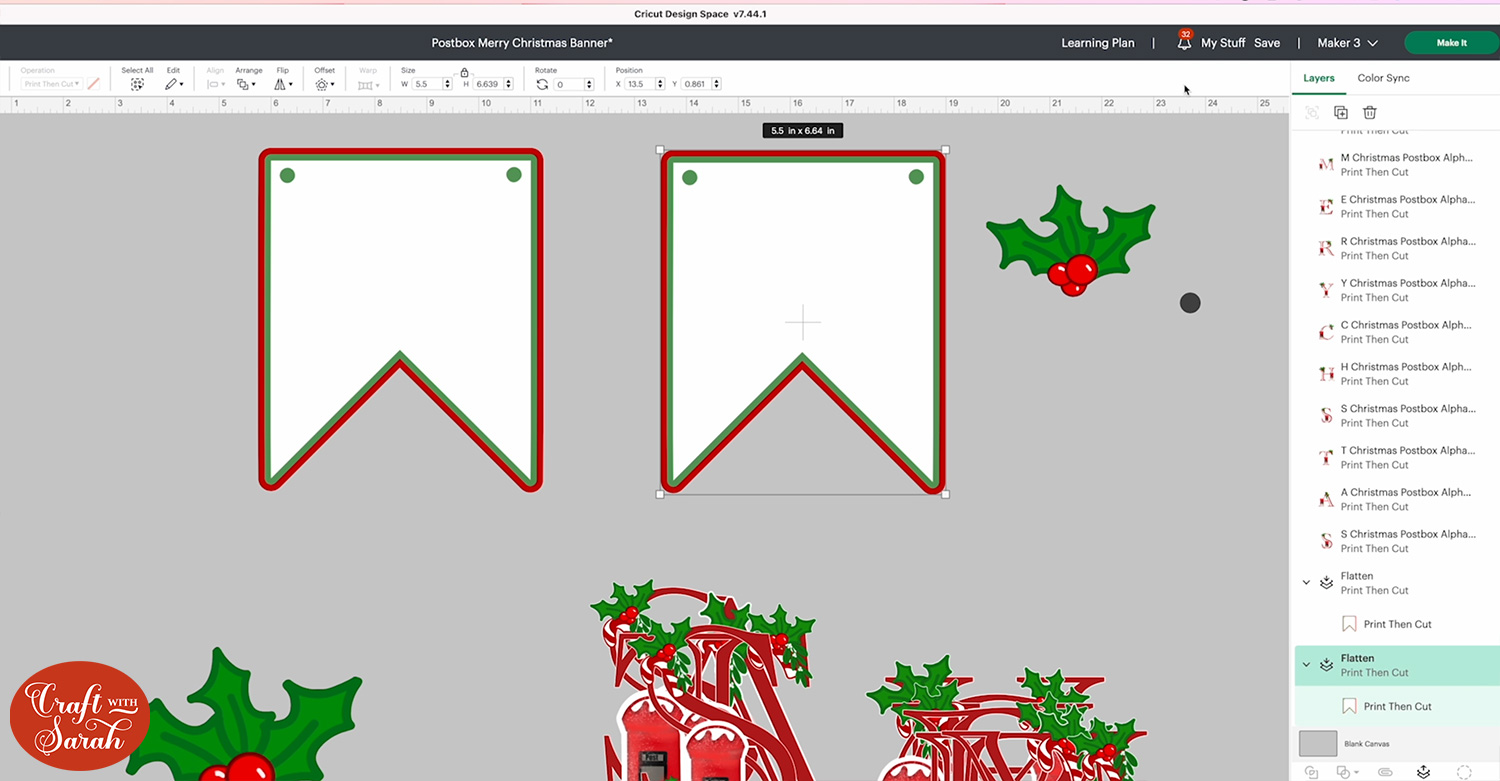This screenshot has height=781, width=1500.
Task: Delete the selected layer with trash icon
Action: (x=1370, y=113)
